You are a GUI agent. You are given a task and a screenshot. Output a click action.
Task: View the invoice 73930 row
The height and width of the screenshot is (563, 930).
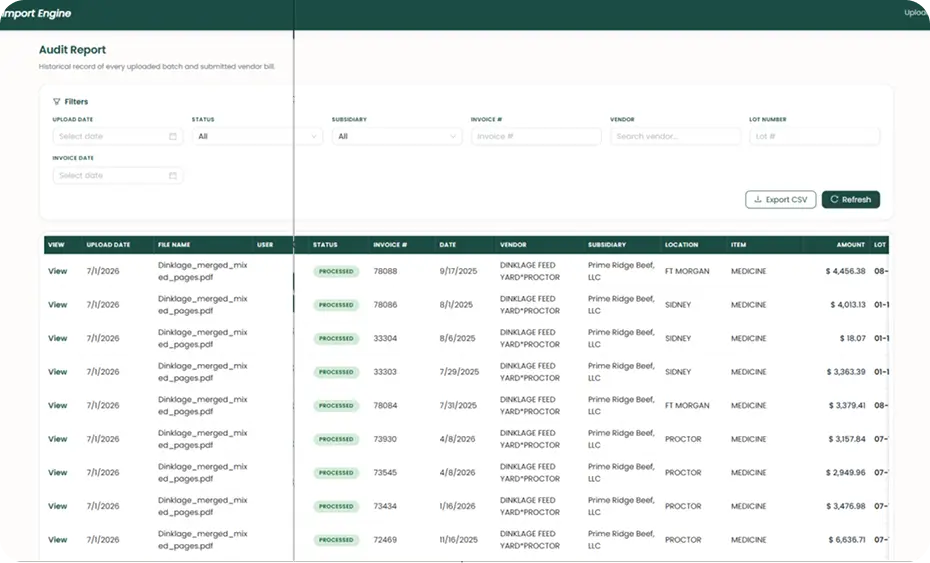(x=58, y=439)
